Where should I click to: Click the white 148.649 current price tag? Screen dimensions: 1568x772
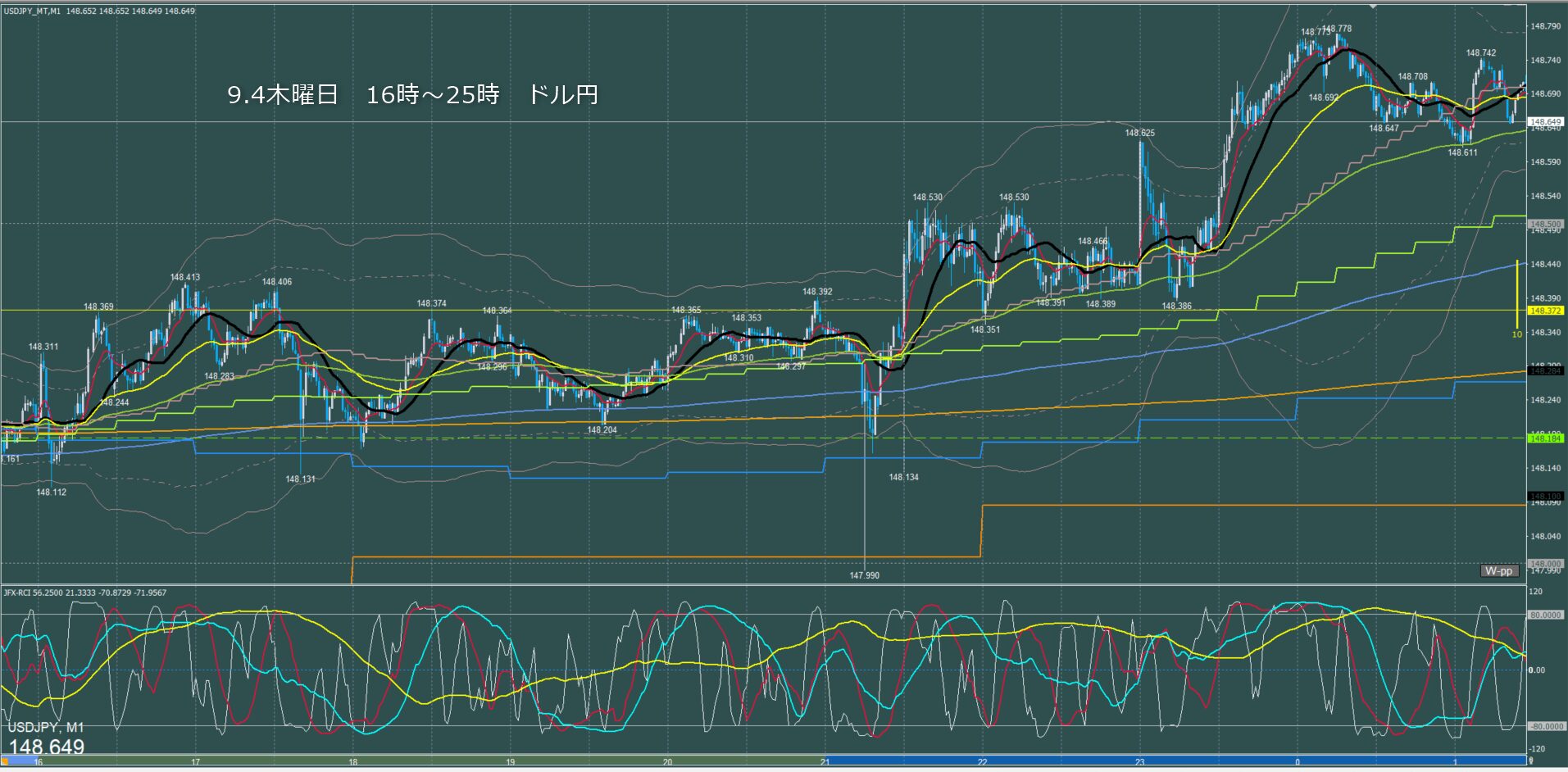click(x=1545, y=121)
